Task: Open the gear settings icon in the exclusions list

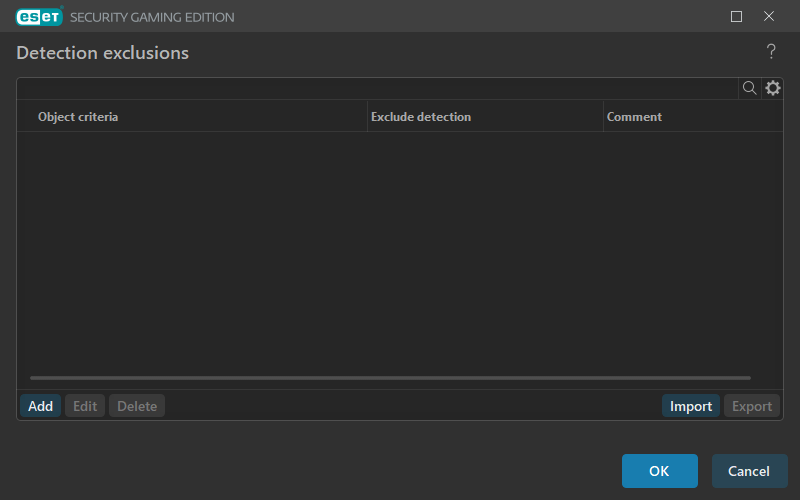Action: (772, 88)
